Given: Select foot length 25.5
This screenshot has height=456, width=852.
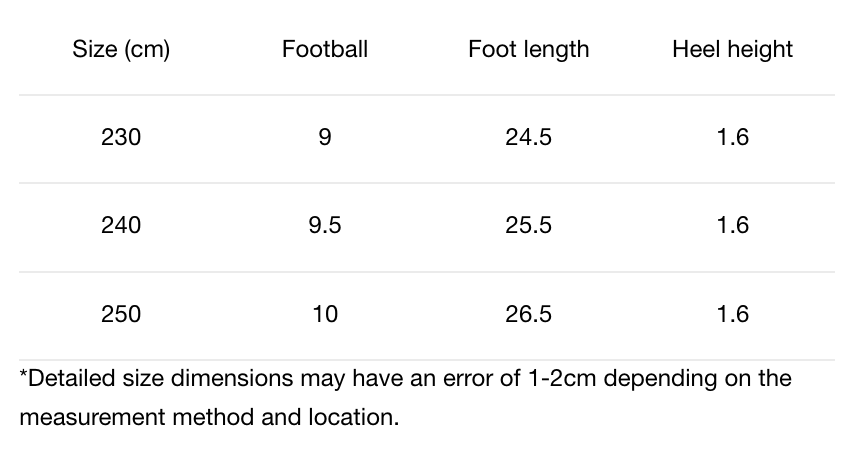Looking at the screenshot, I should [528, 226].
